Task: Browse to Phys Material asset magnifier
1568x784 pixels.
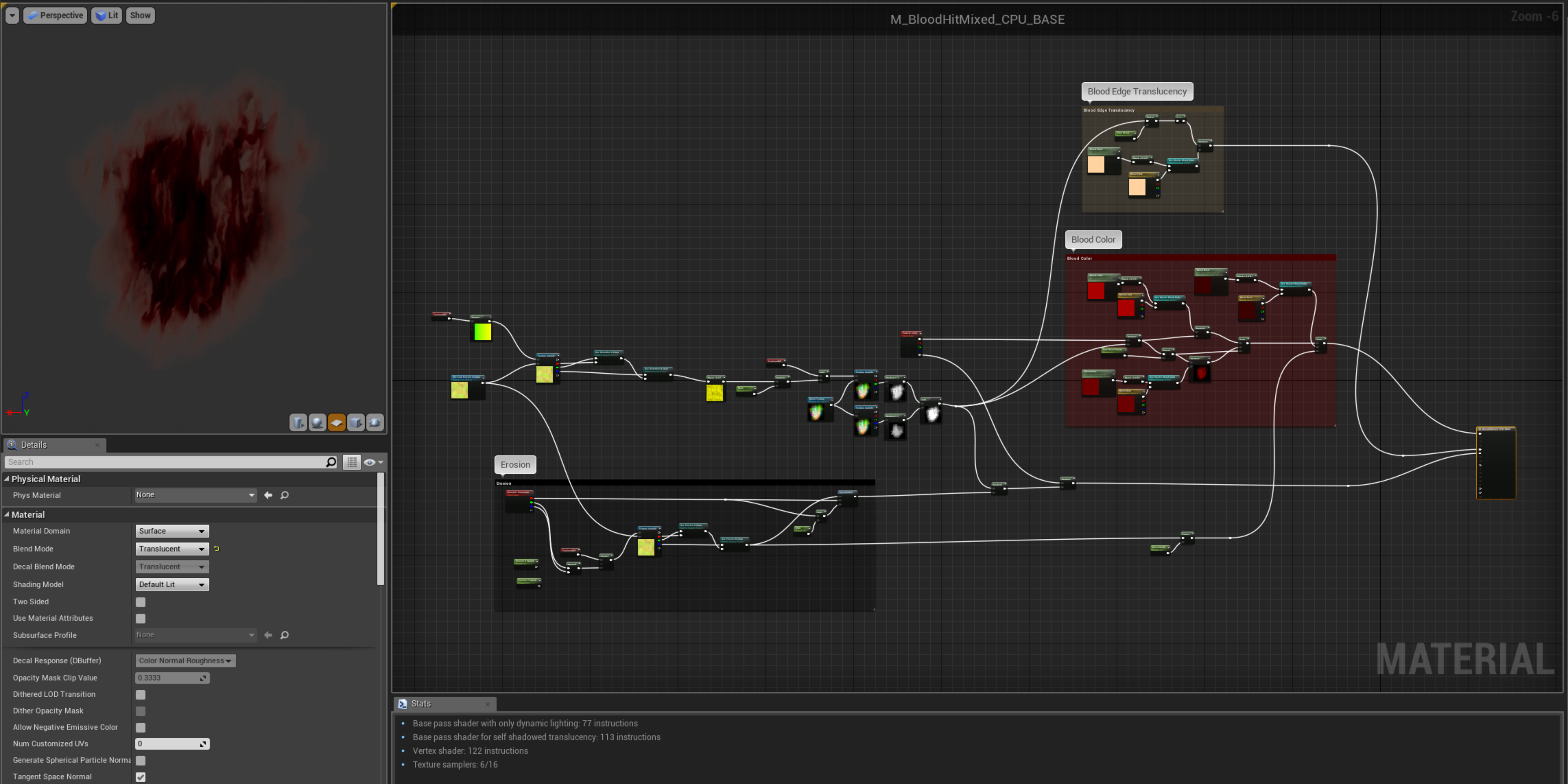Action: pos(284,495)
